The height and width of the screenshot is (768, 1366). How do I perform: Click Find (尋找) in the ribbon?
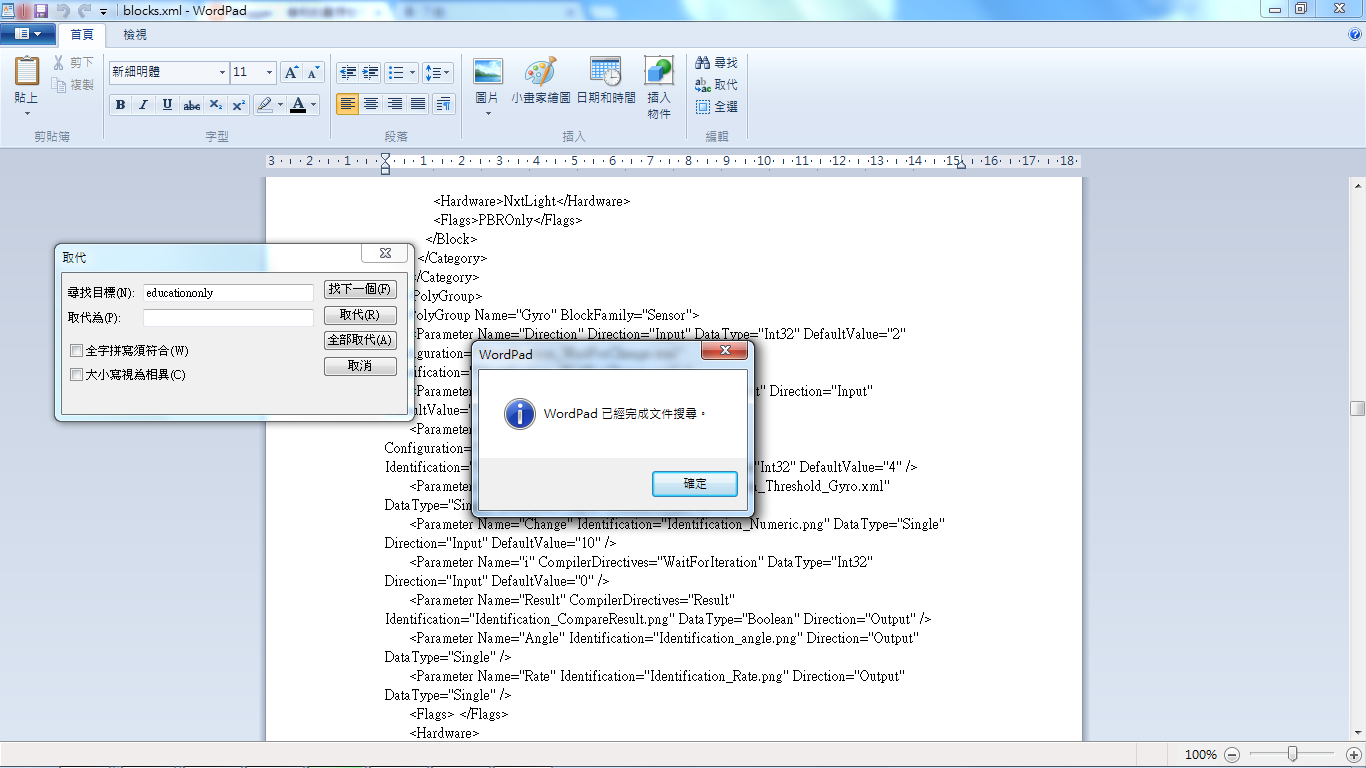click(716, 63)
